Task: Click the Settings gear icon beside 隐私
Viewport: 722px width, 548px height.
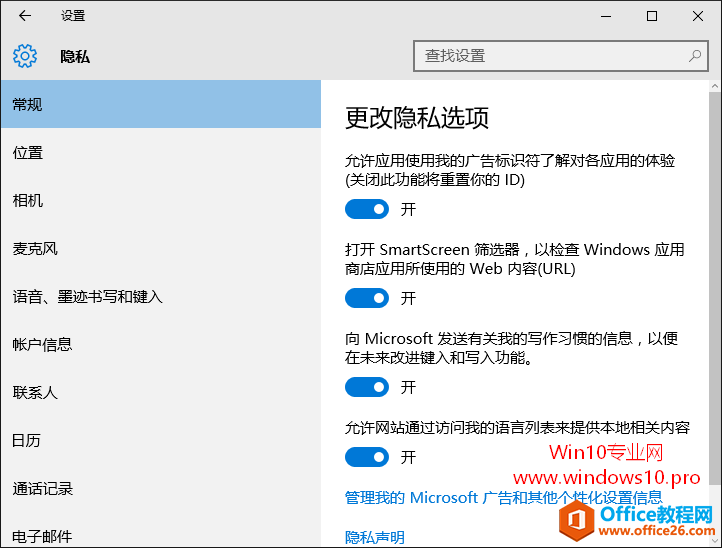Action: (25, 56)
